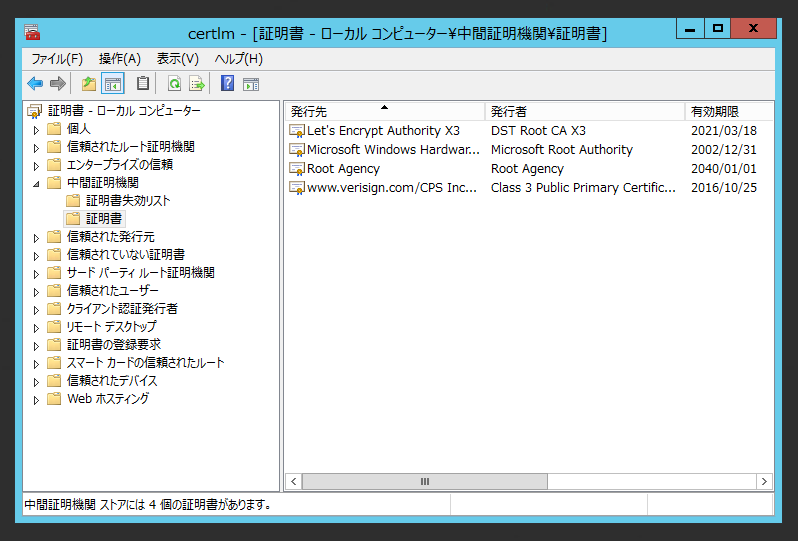Select the 証明書の登録要求 tree item

[114, 345]
